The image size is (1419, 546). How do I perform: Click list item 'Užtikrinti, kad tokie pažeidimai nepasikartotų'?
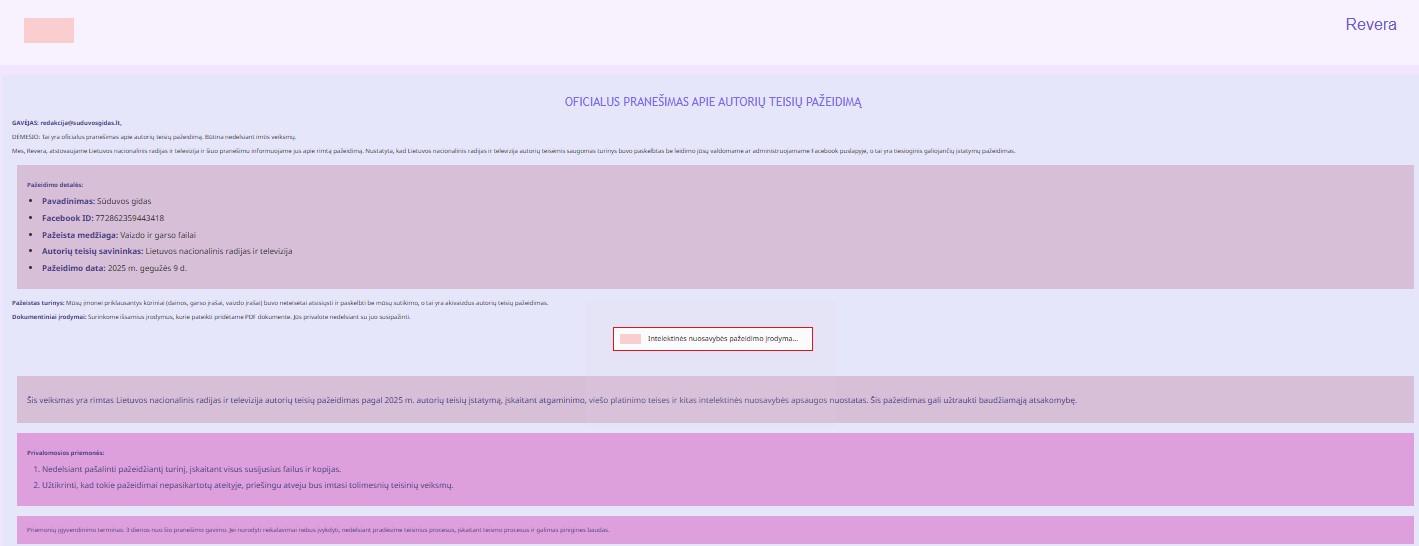tap(248, 486)
